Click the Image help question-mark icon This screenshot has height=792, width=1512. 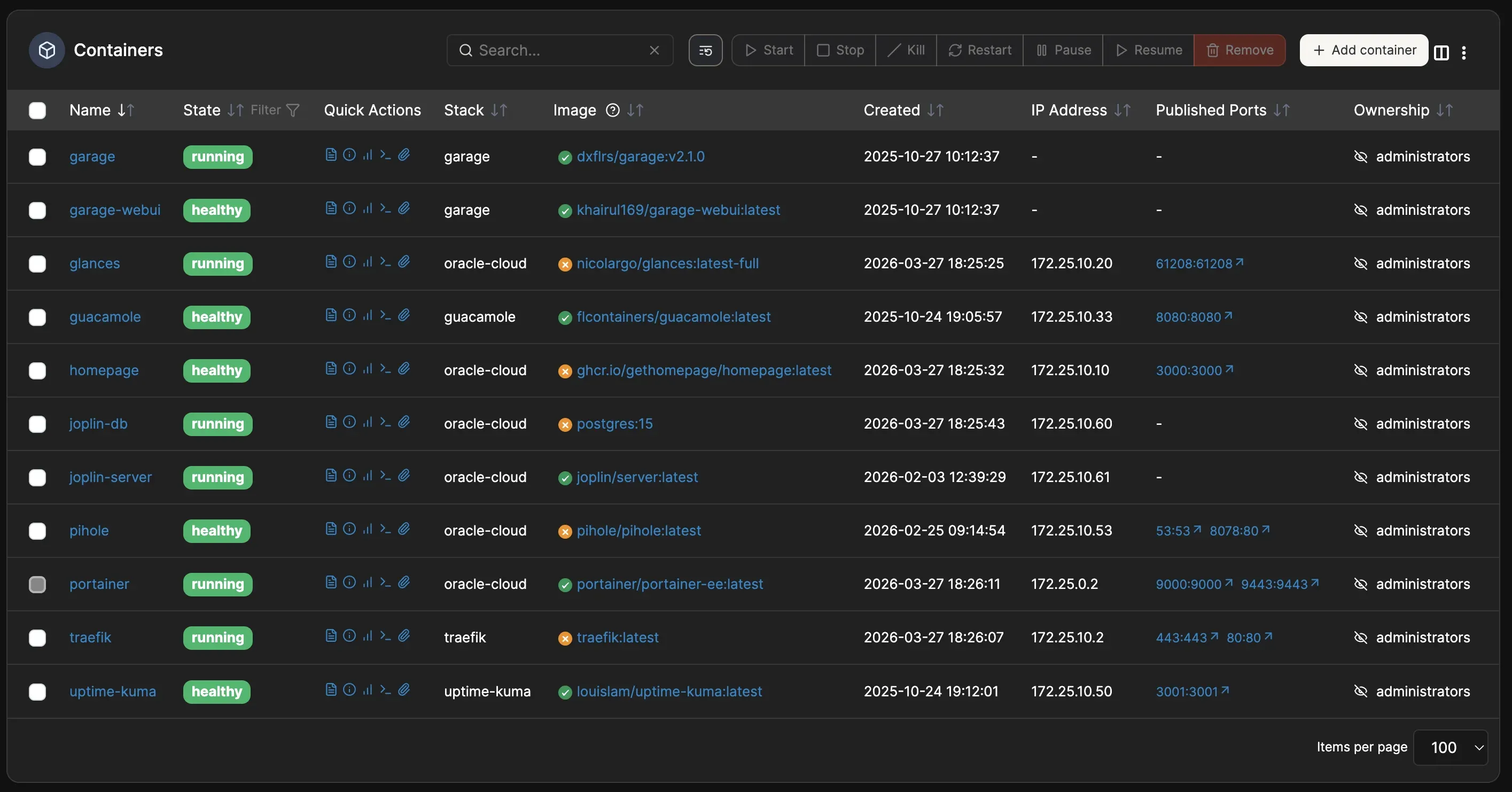coord(612,110)
